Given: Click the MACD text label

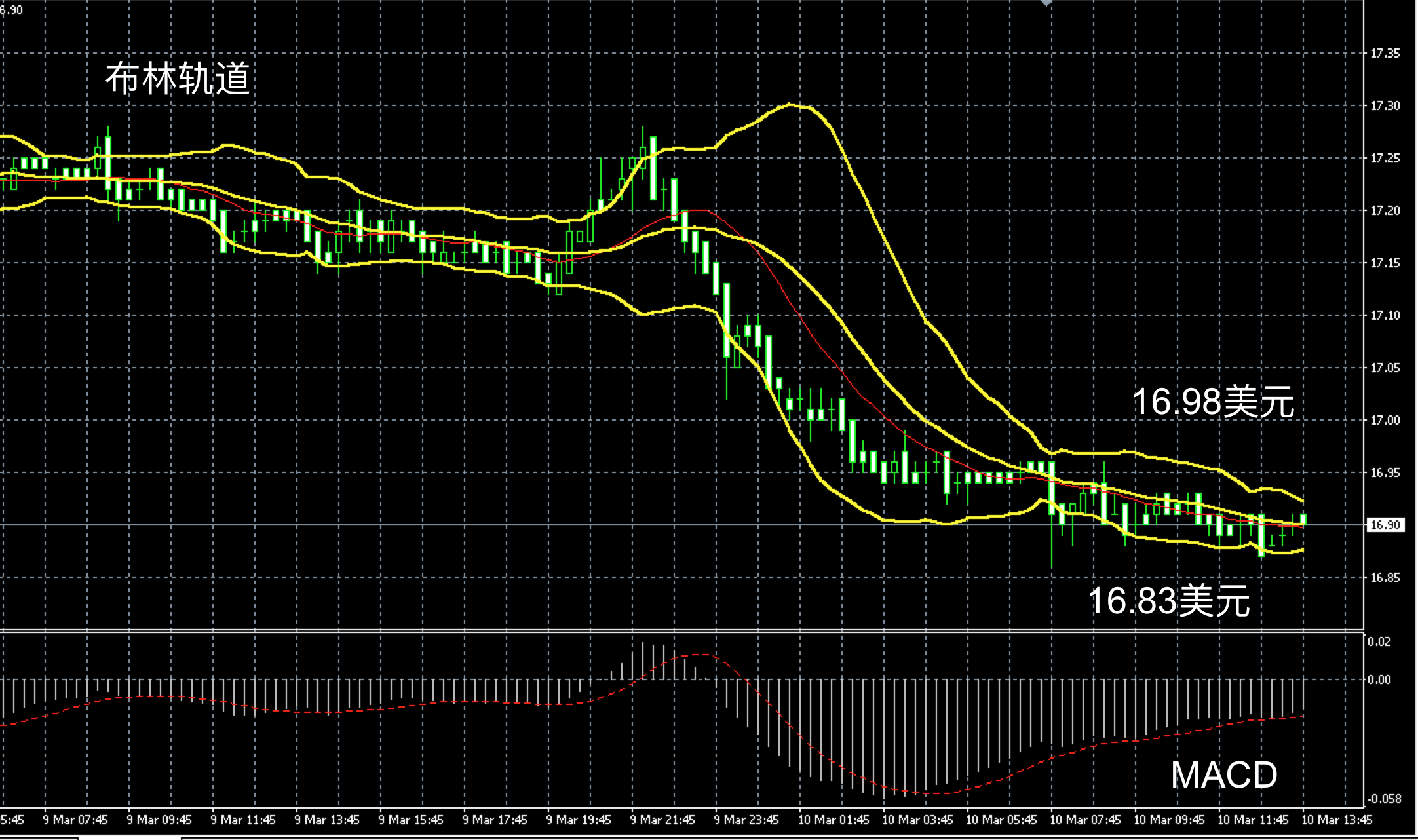Looking at the screenshot, I should [x=1223, y=775].
